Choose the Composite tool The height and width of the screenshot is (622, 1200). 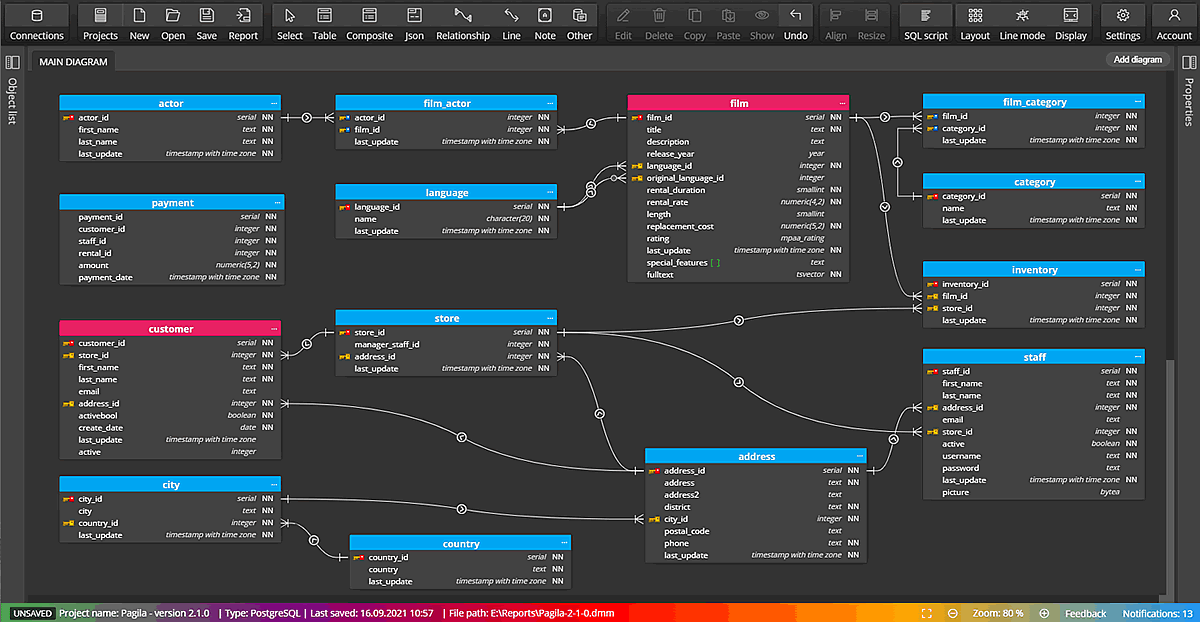coord(369,23)
